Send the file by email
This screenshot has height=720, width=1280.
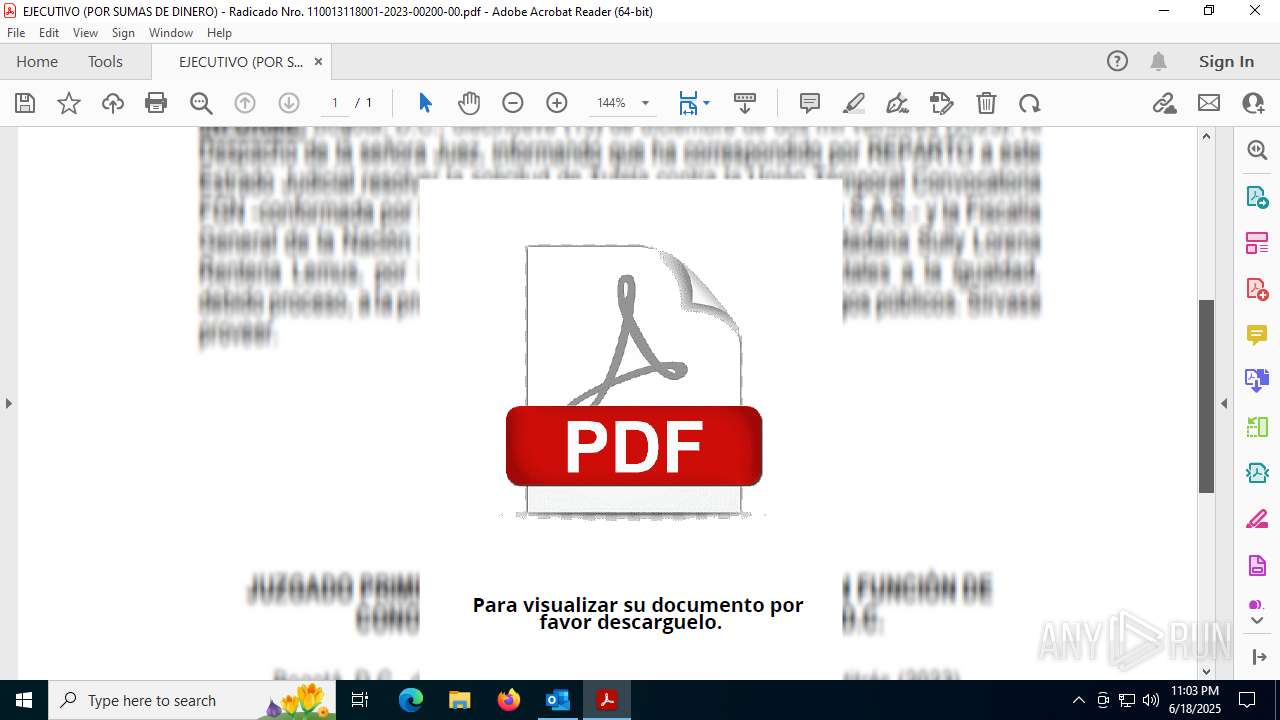(x=1209, y=103)
